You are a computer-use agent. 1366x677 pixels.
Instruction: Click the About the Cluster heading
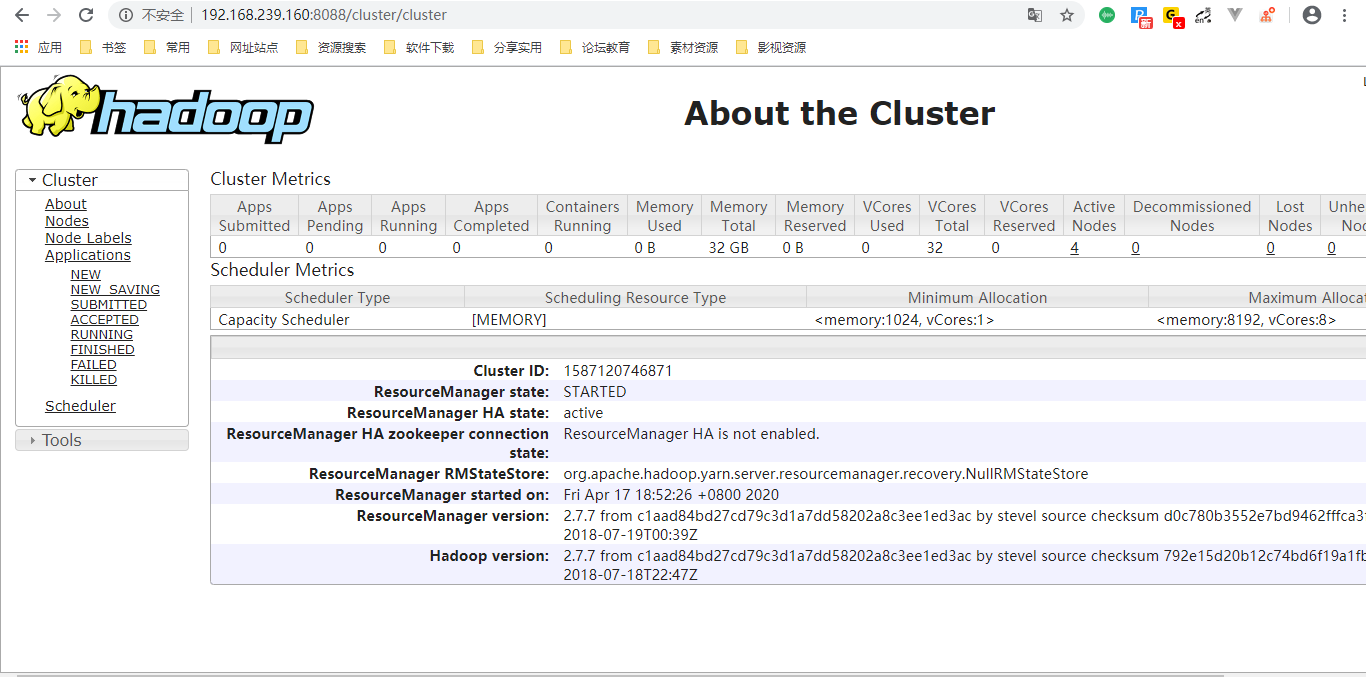[839, 113]
